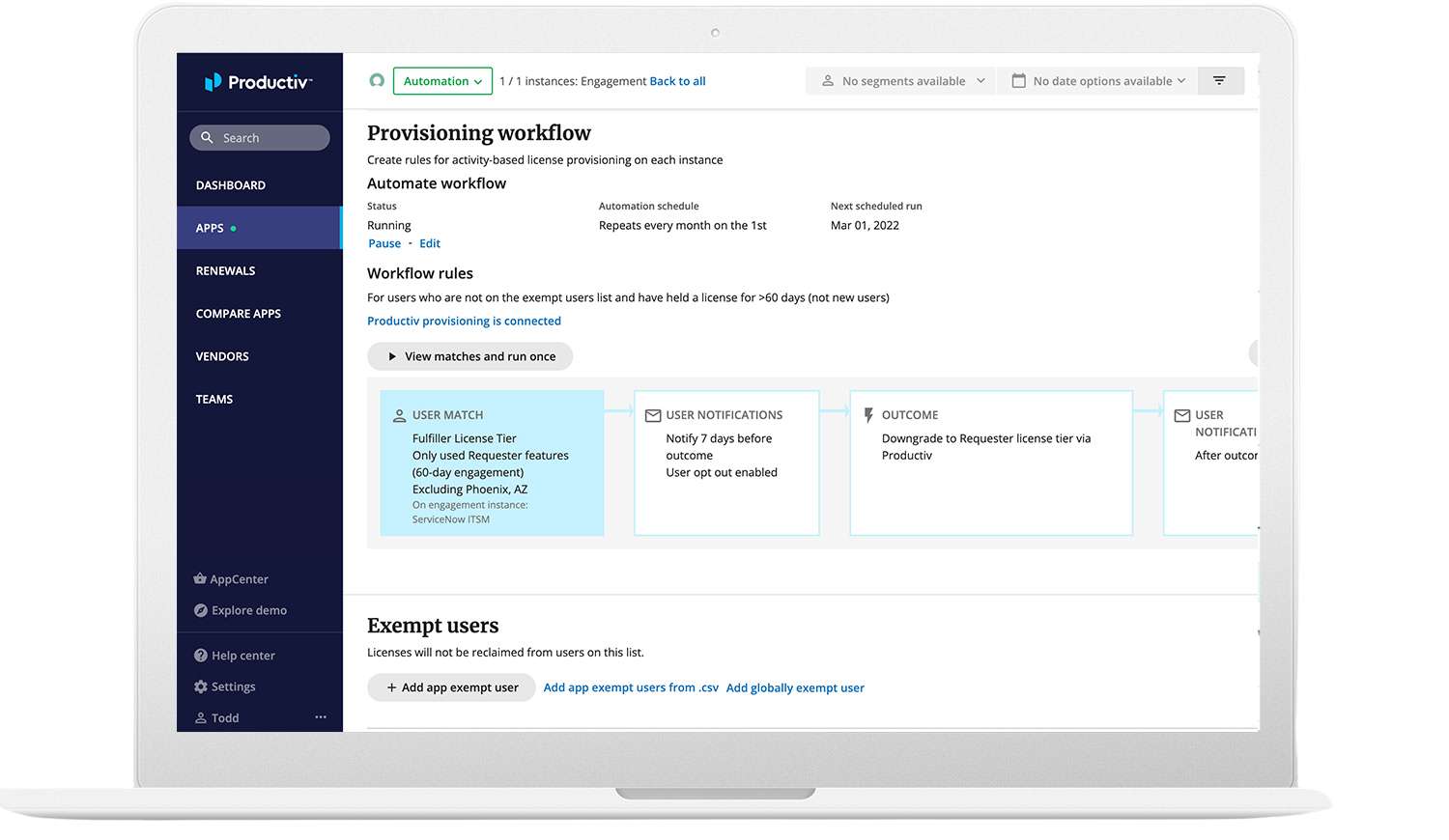Click the Settings gear icon

[201, 686]
